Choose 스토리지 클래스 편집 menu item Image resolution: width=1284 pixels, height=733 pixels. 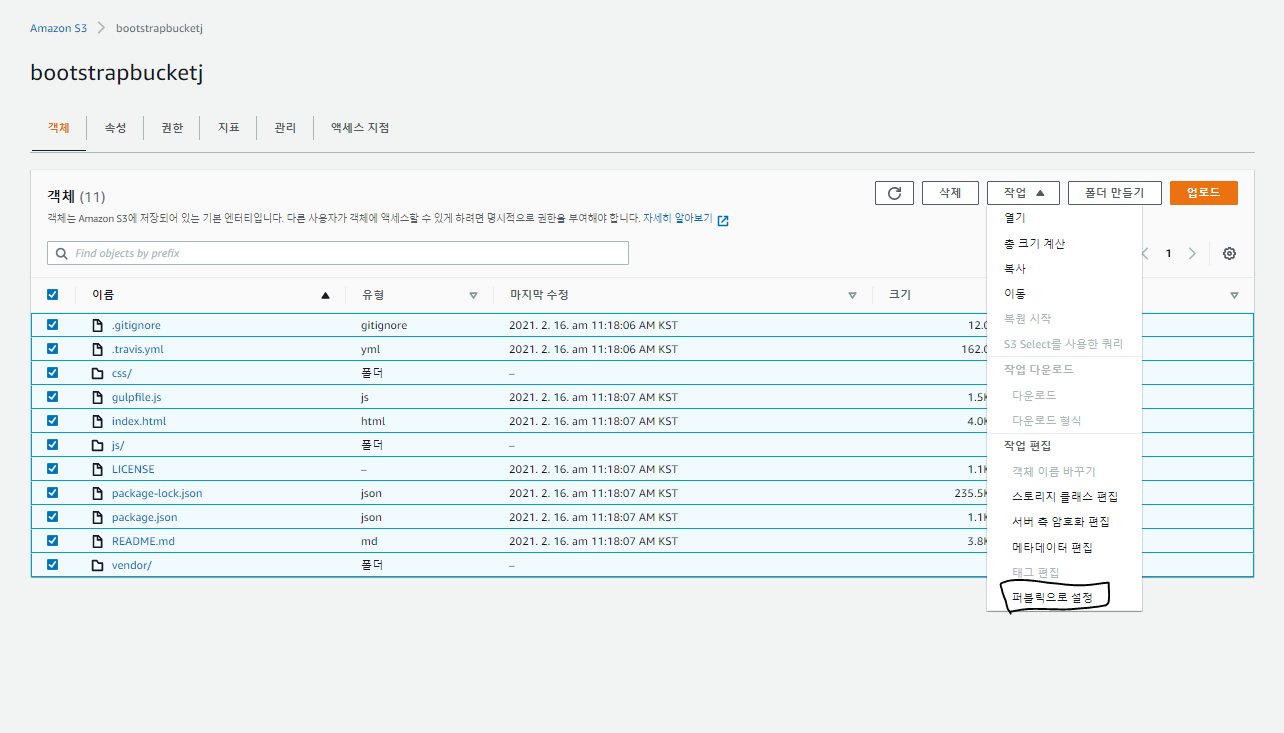click(x=1064, y=497)
